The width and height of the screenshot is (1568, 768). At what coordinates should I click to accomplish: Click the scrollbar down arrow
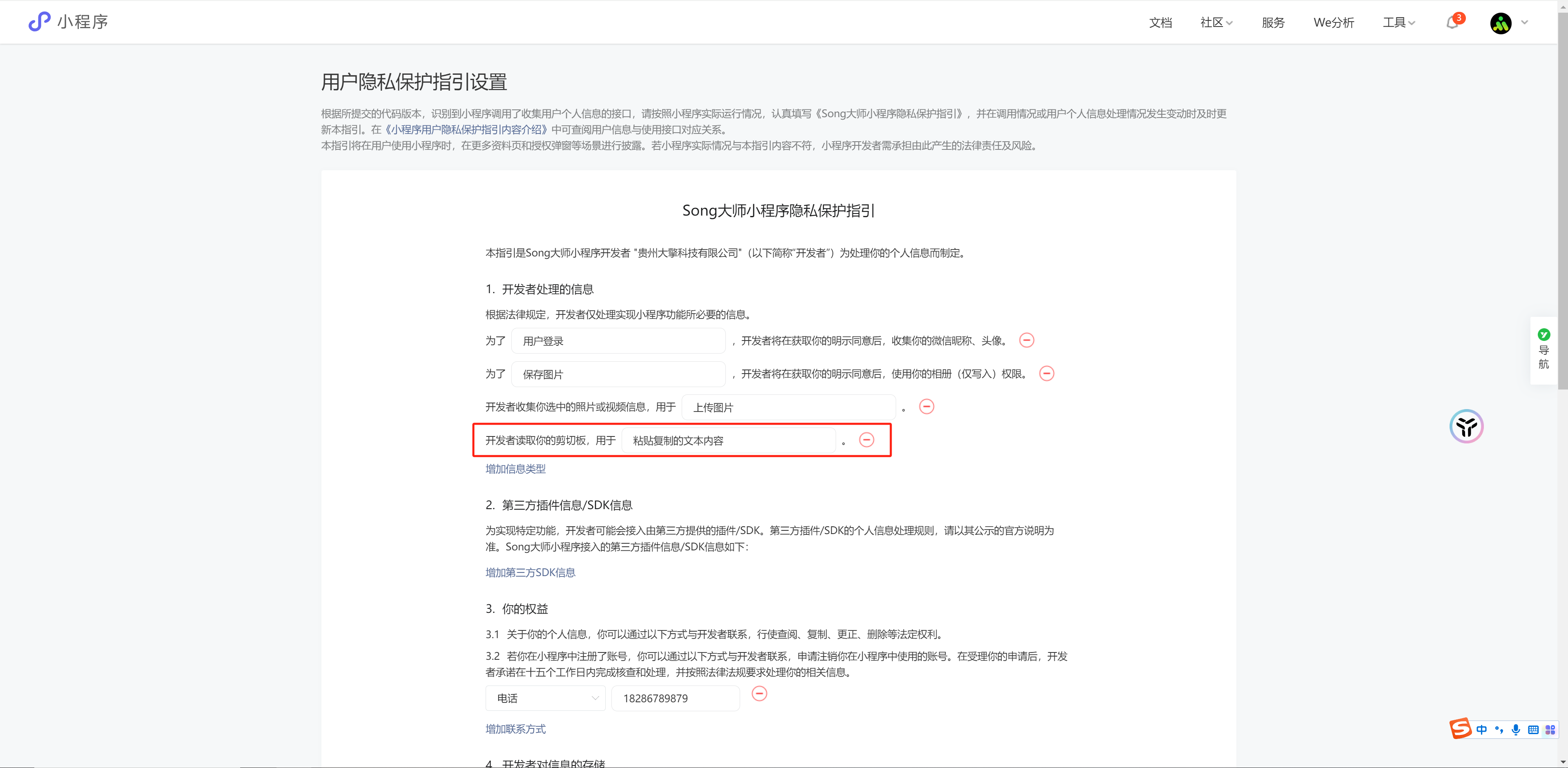coord(1563,762)
